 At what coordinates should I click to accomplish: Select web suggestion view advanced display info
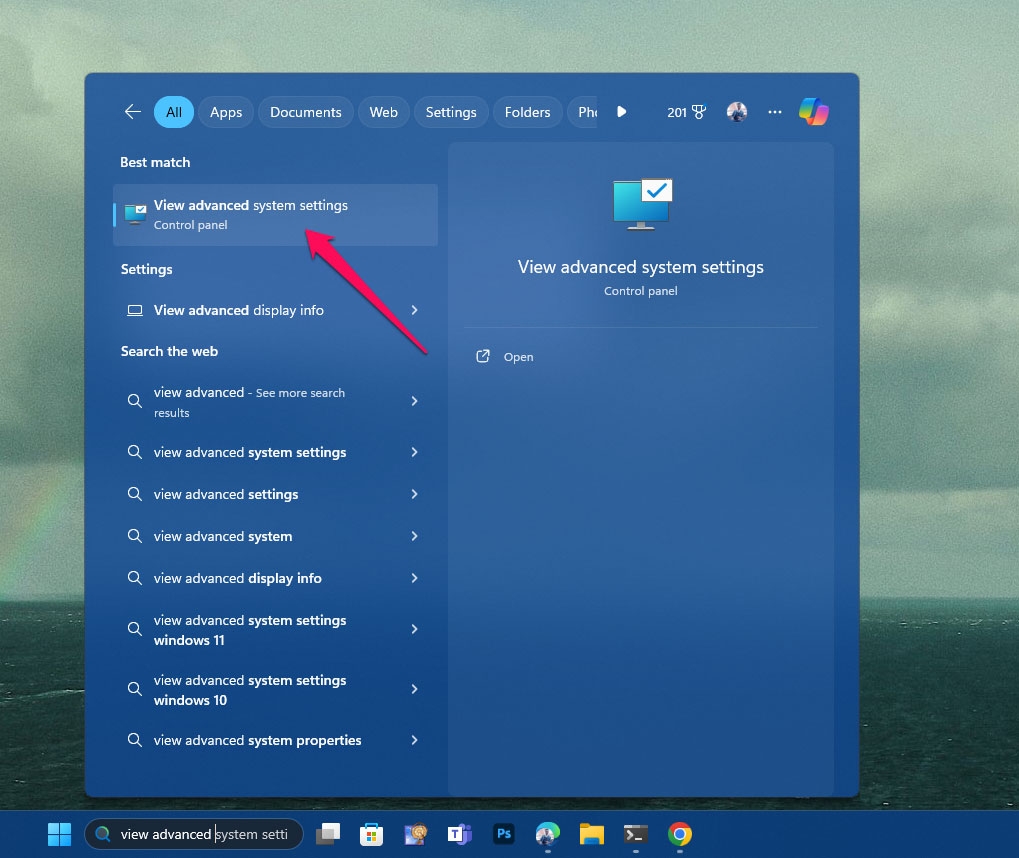(276, 578)
